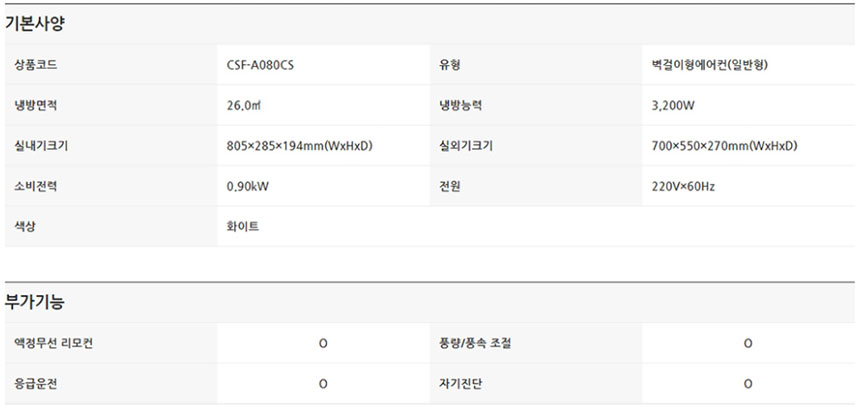Select the product code CSF-A080CS
860x409 pixels.
click(260, 66)
